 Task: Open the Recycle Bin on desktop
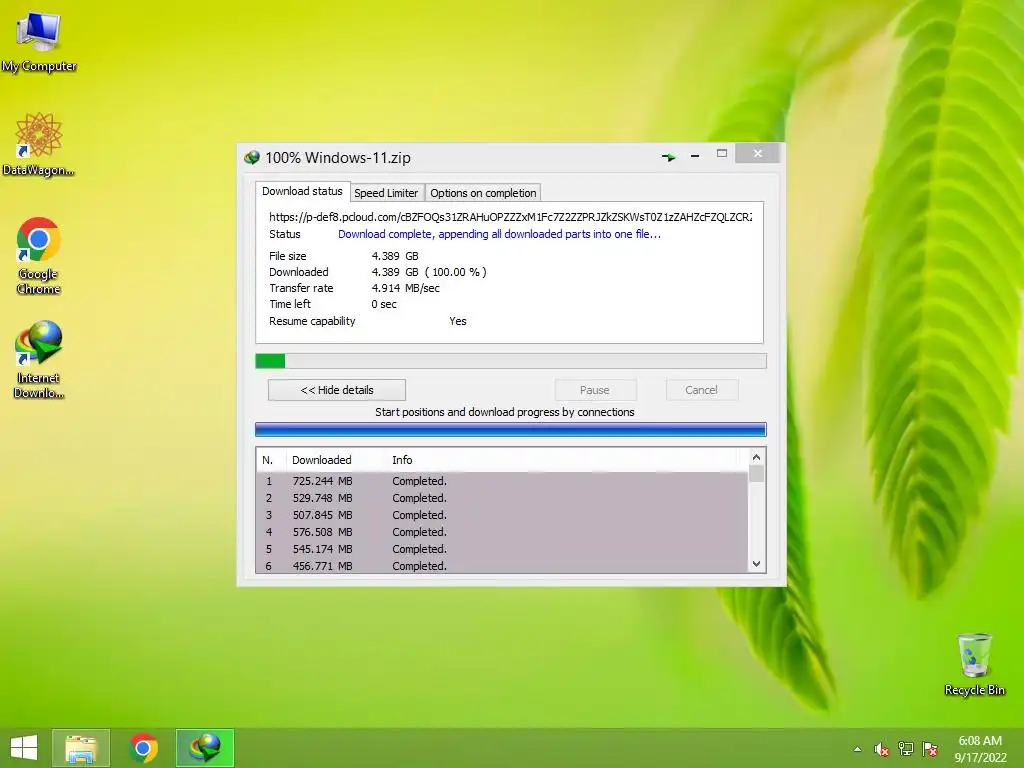tap(974, 664)
